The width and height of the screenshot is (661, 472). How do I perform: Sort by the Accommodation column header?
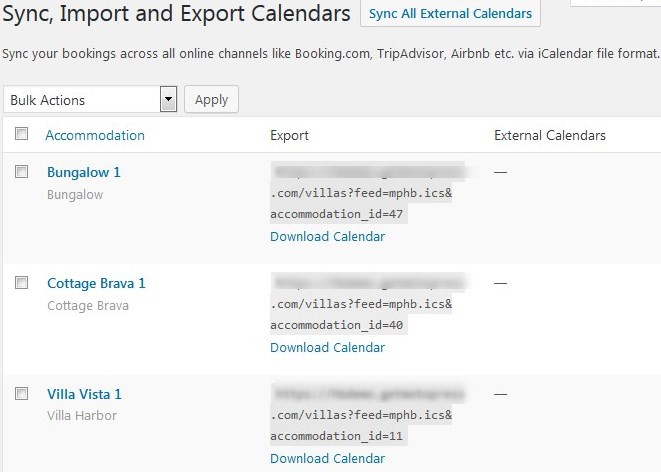pyautogui.click(x=95, y=135)
